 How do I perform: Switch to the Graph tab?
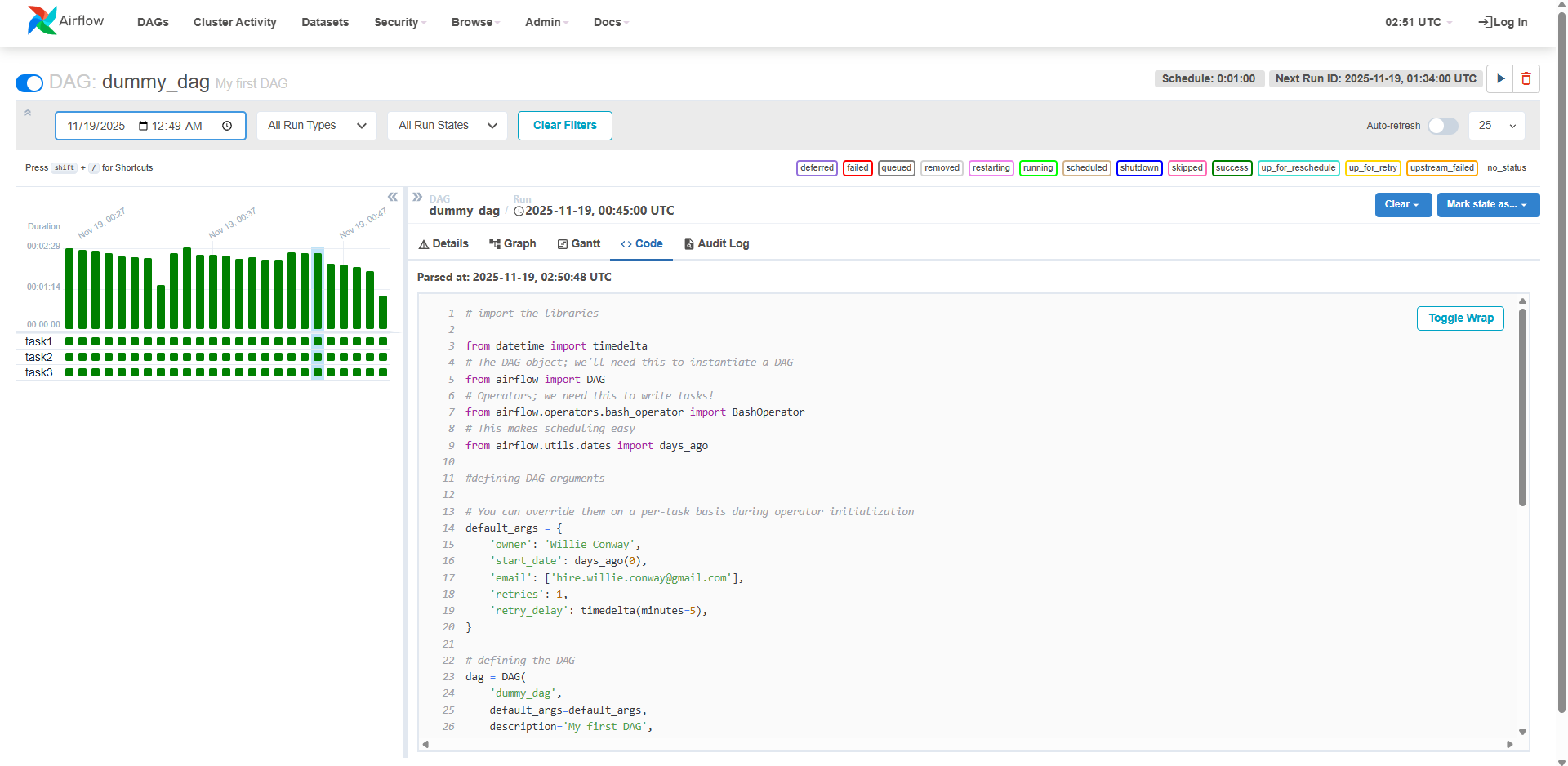tap(512, 244)
